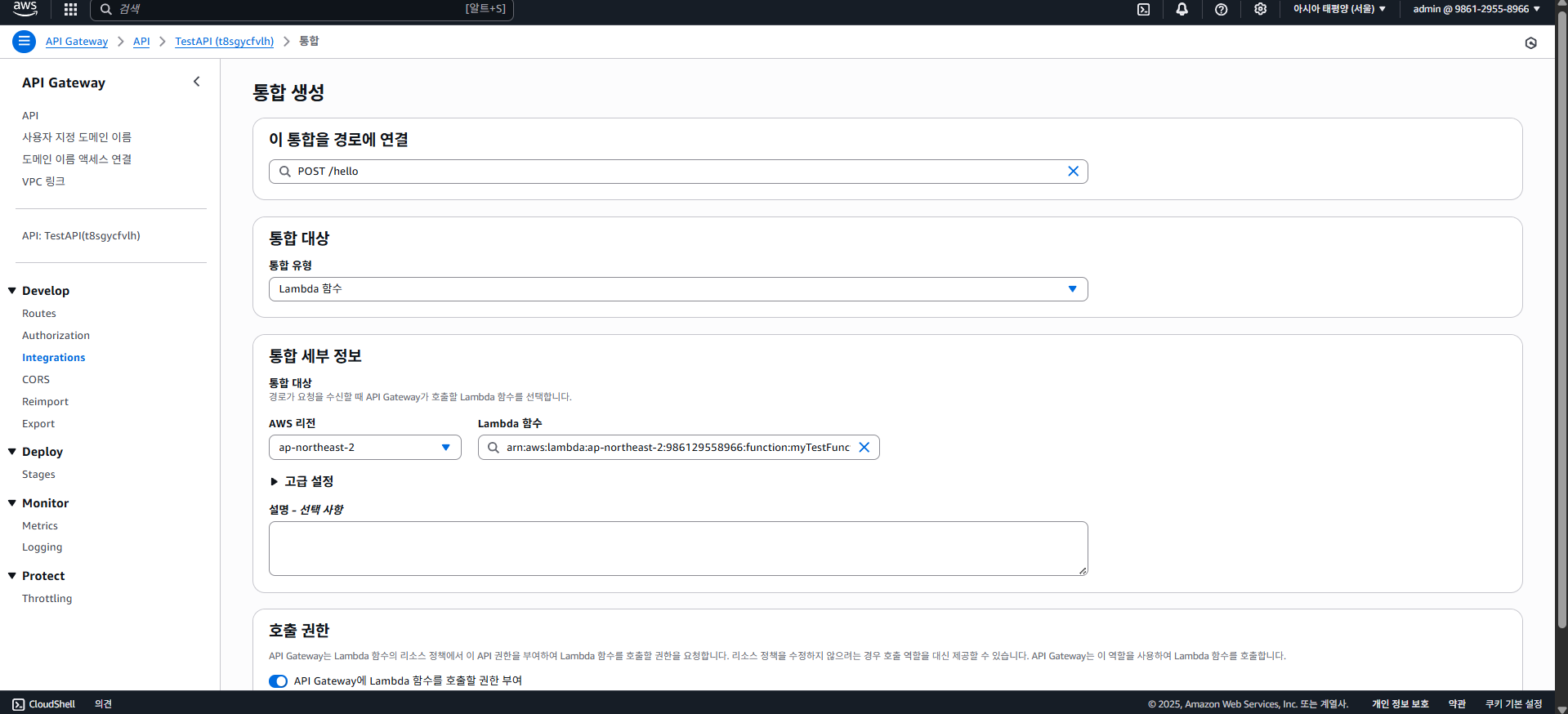Clear the POST /hello route field
This screenshot has height=714, width=1568.
click(x=1073, y=172)
